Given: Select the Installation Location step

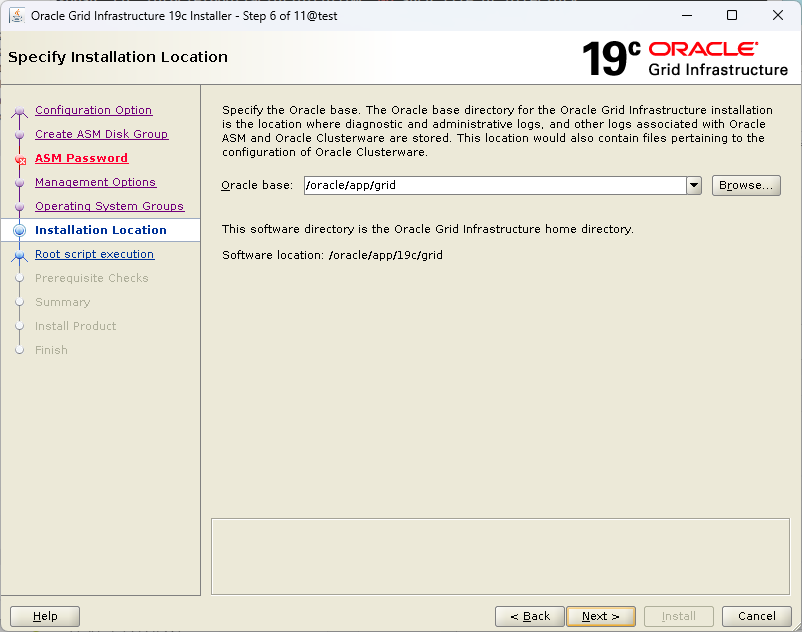Looking at the screenshot, I should 101,230.
